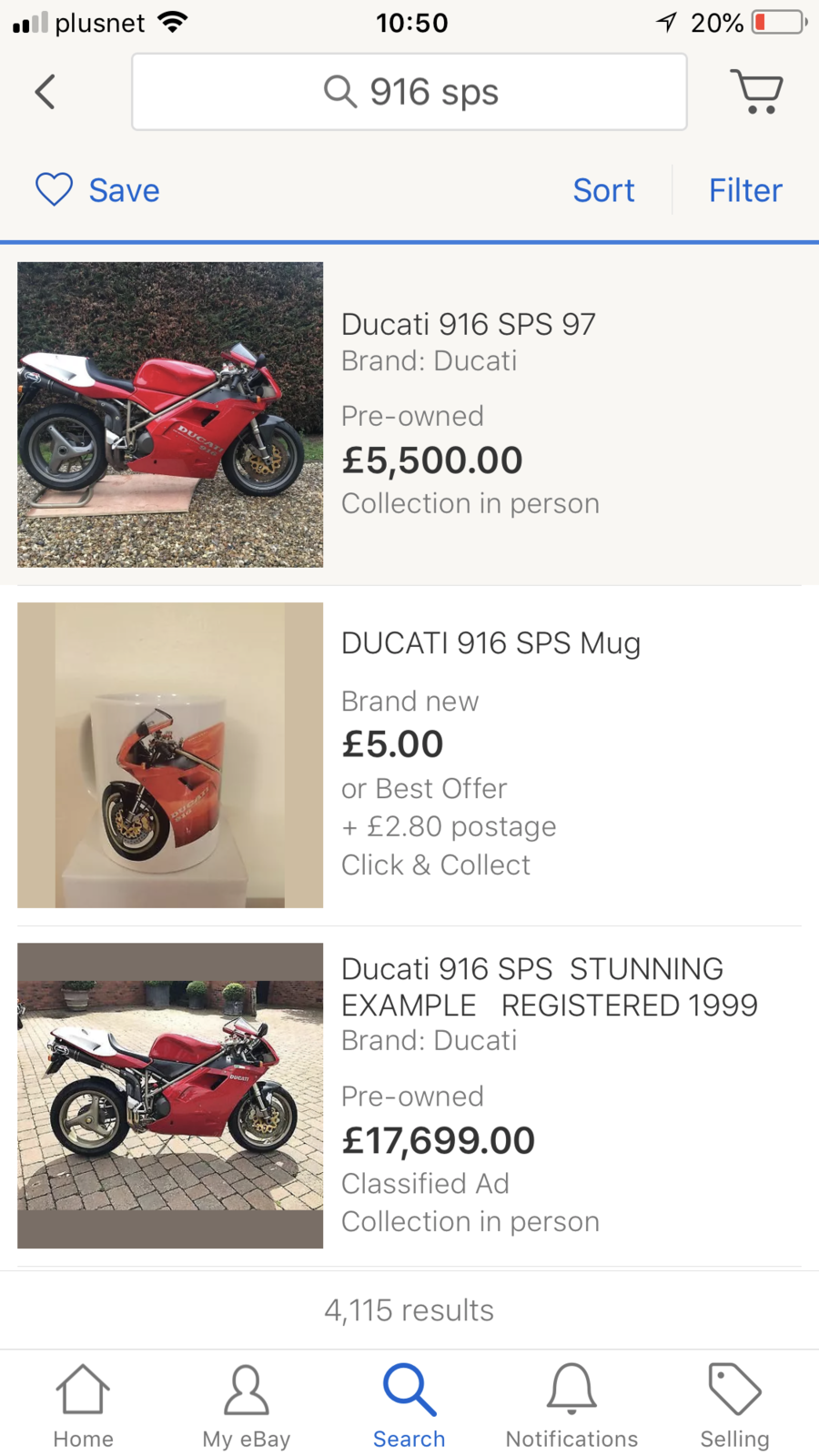Open the Selling tag tab

coord(734,1405)
